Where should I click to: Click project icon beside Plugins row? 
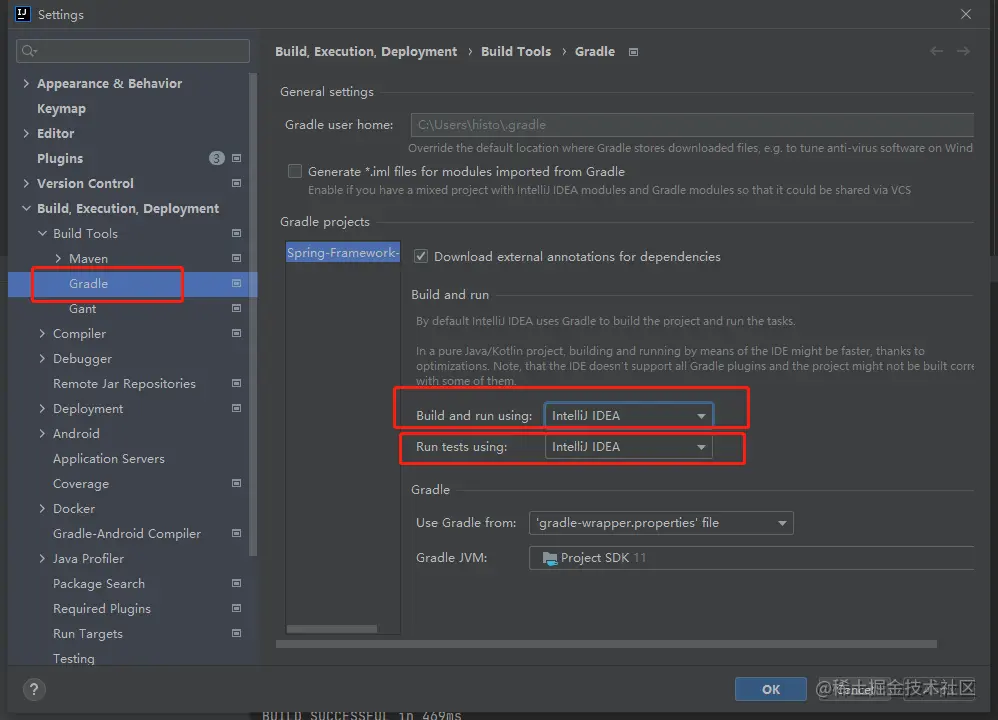(x=236, y=158)
